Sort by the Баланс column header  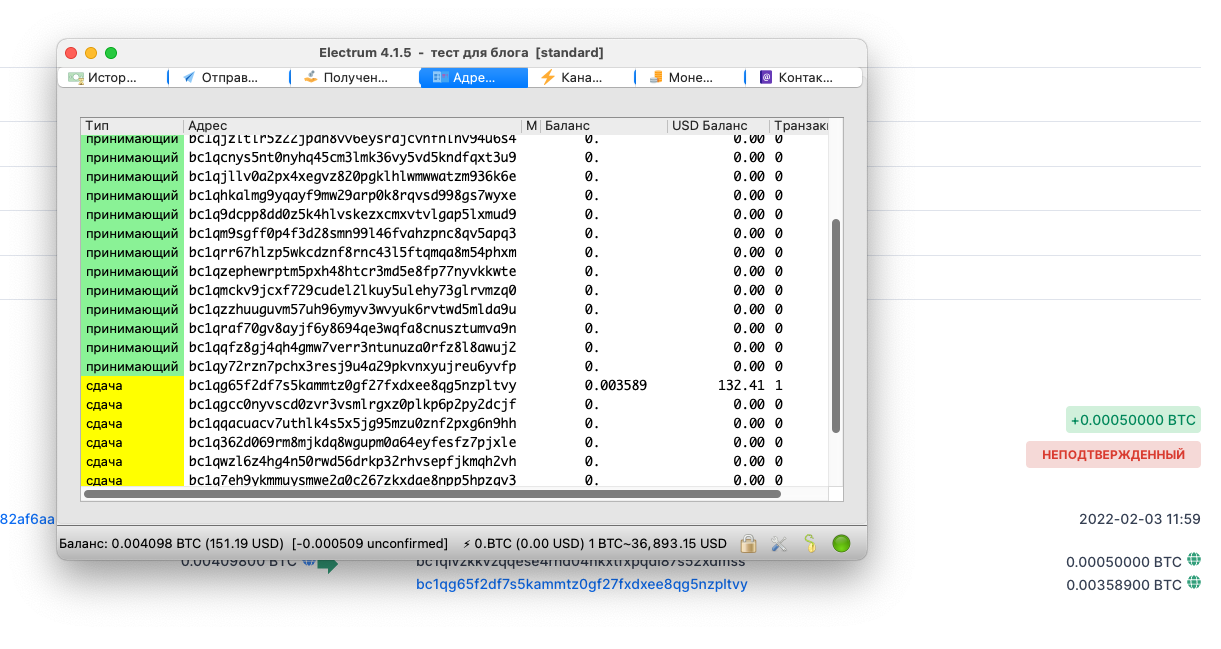point(604,126)
